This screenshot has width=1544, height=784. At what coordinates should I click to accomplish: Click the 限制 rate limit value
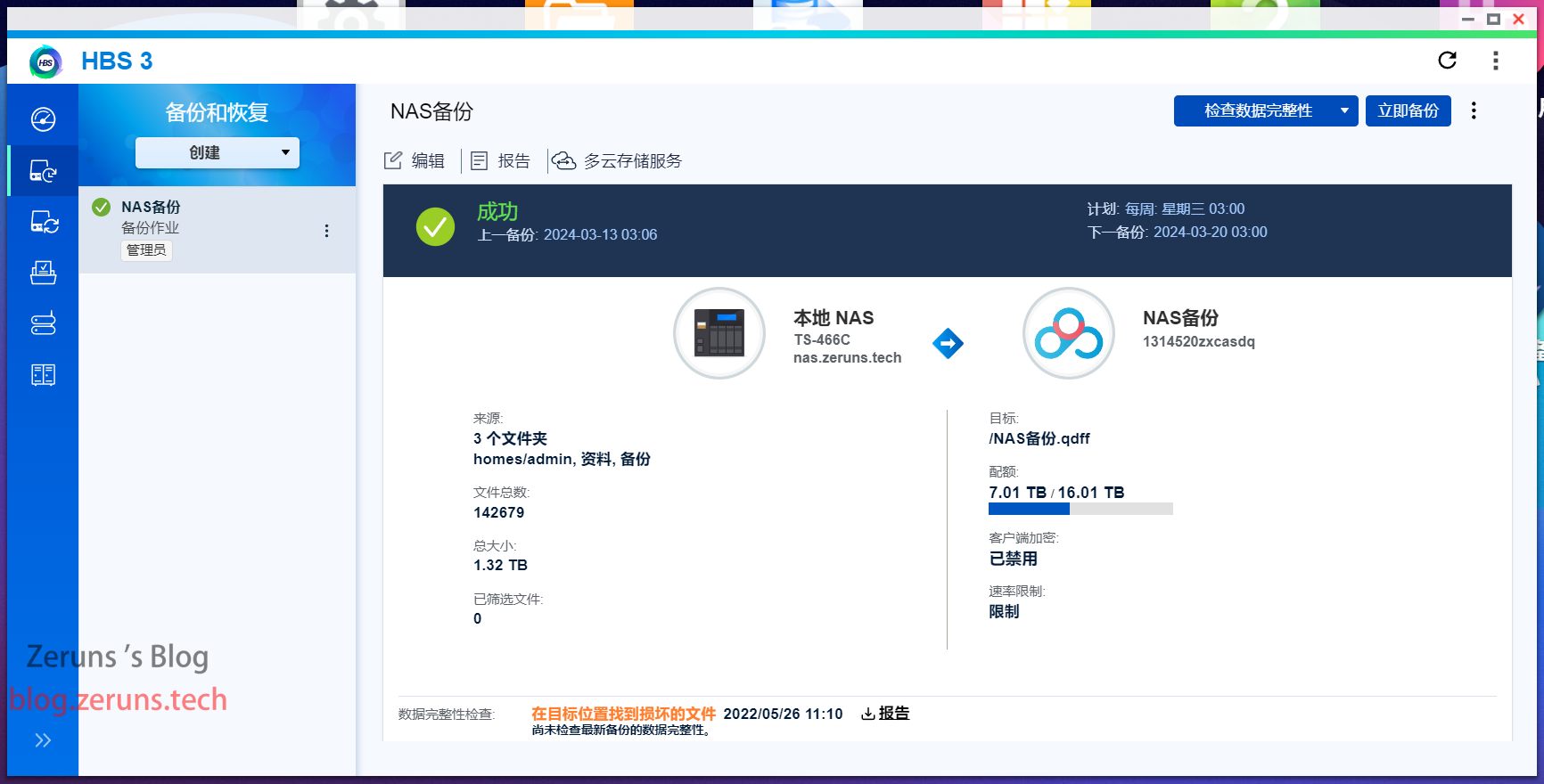click(x=1004, y=611)
